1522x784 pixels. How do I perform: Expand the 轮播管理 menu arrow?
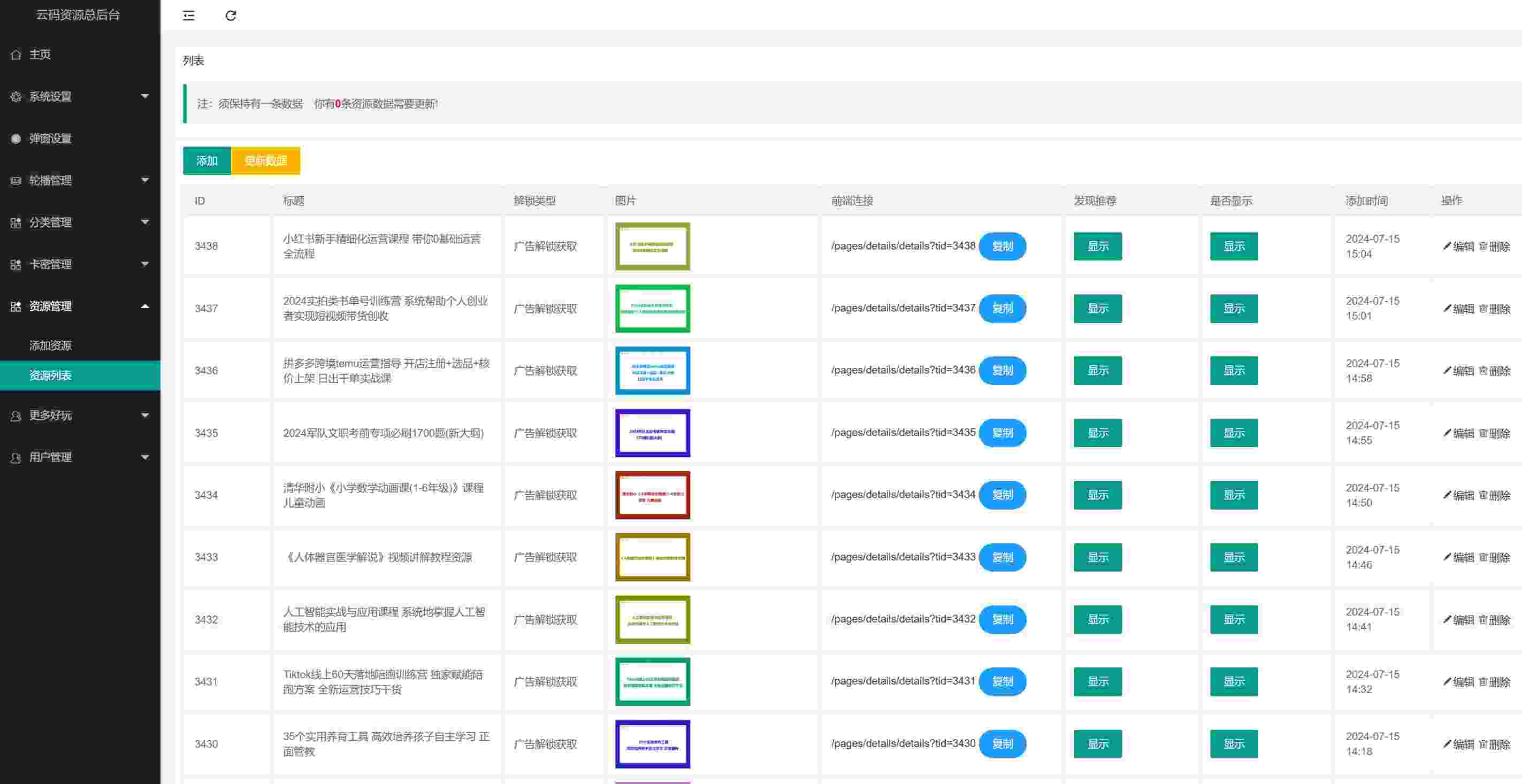(145, 180)
